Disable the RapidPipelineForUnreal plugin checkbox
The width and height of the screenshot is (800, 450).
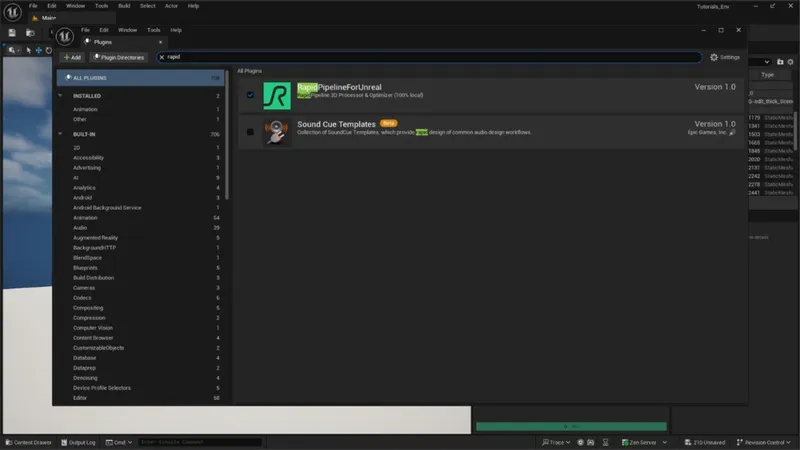click(250, 95)
